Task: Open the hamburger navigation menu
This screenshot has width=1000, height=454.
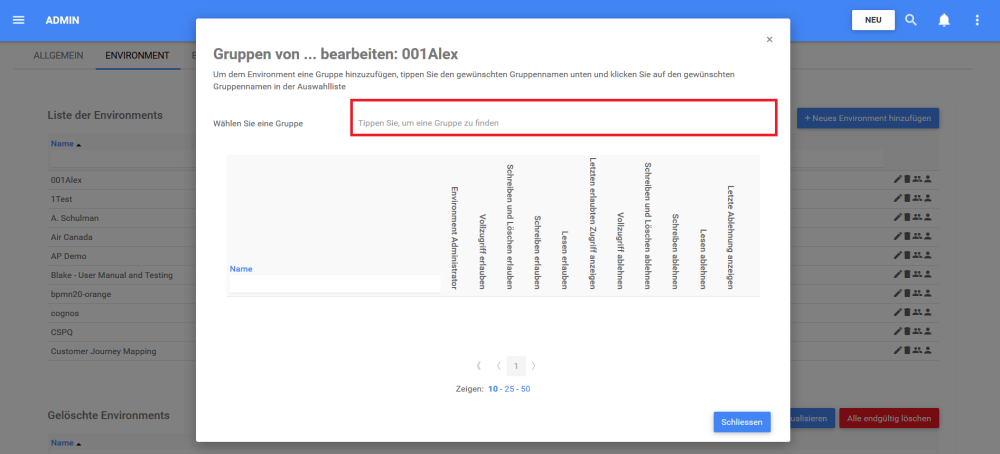Action: [x=18, y=20]
